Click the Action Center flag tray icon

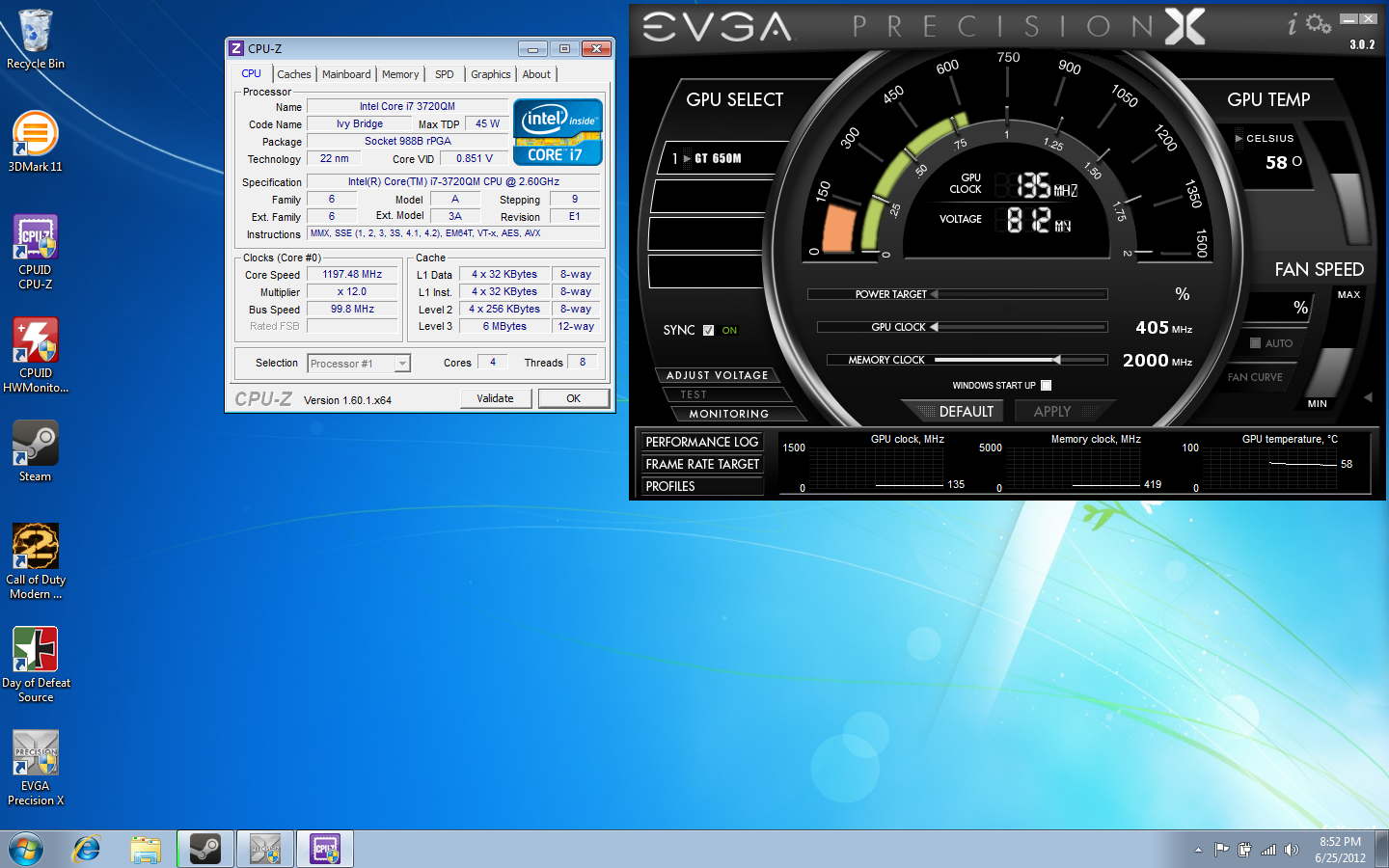[x=1221, y=850]
